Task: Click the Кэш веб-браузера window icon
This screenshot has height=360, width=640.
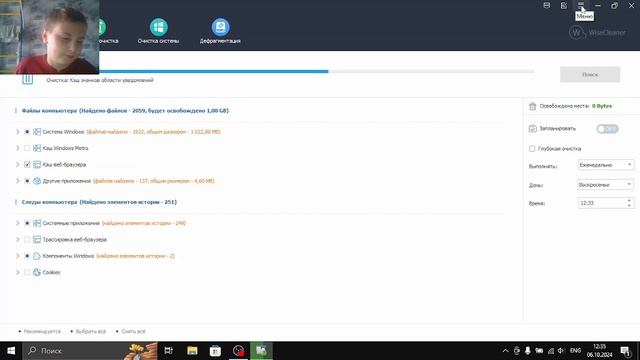Action: pos(37,164)
